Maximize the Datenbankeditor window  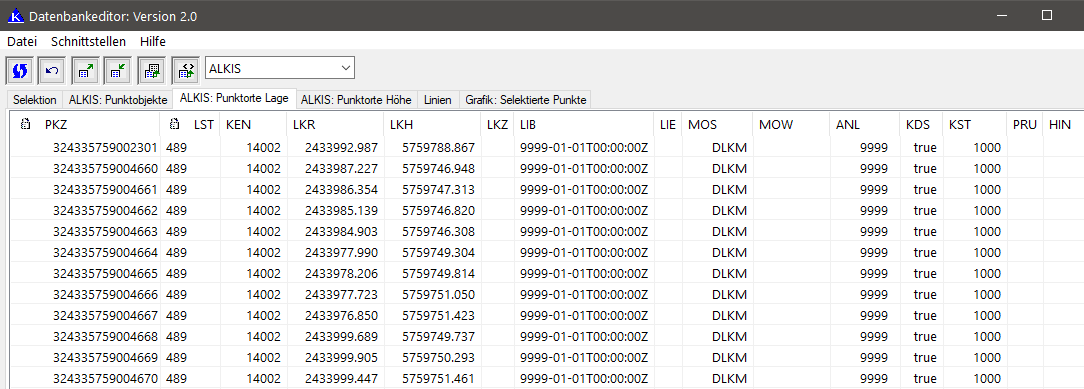coord(1047,15)
